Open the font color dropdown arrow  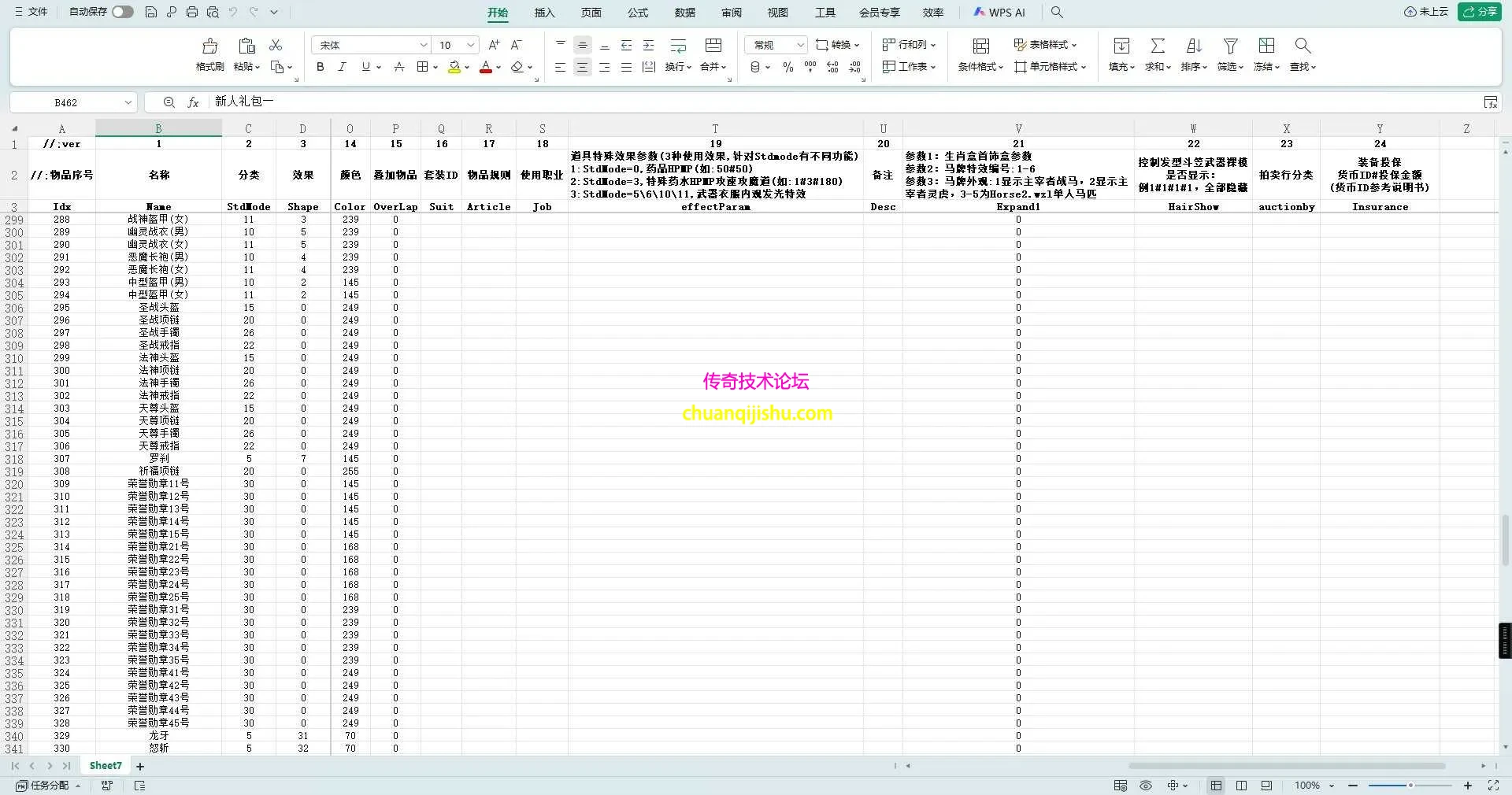[x=498, y=68]
